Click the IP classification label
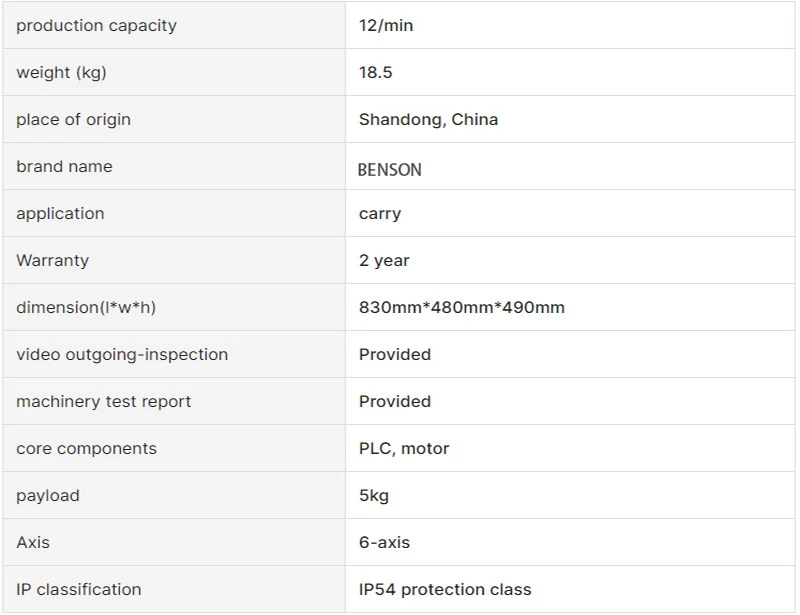Viewport: 800px width, 615px height. tap(79, 589)
